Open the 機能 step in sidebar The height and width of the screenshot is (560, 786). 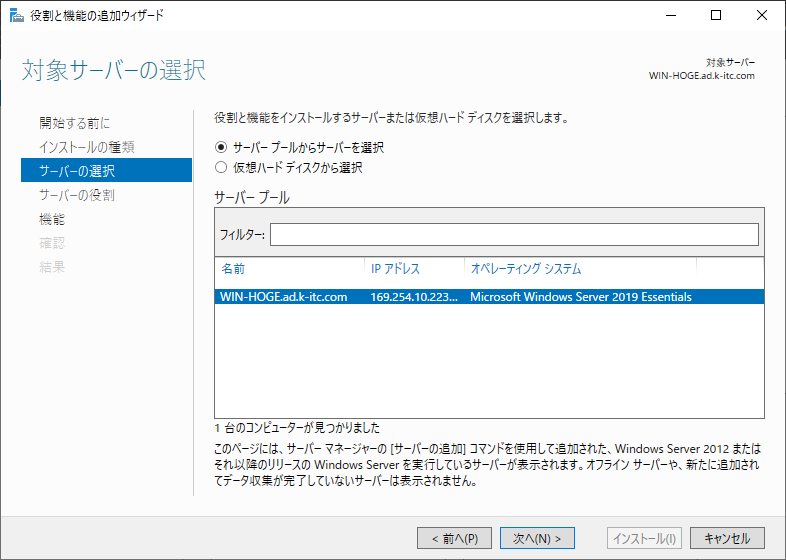(x=52, y=219)
